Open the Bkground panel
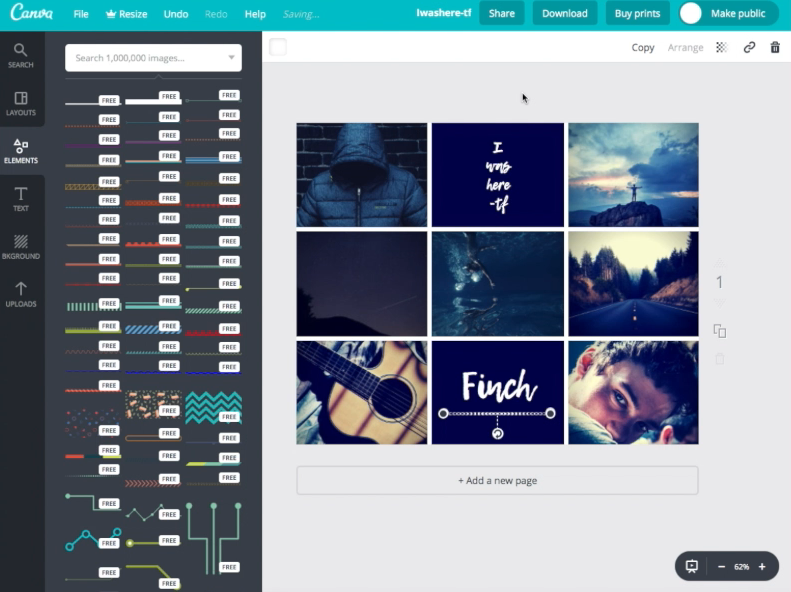 click(21, 247)
